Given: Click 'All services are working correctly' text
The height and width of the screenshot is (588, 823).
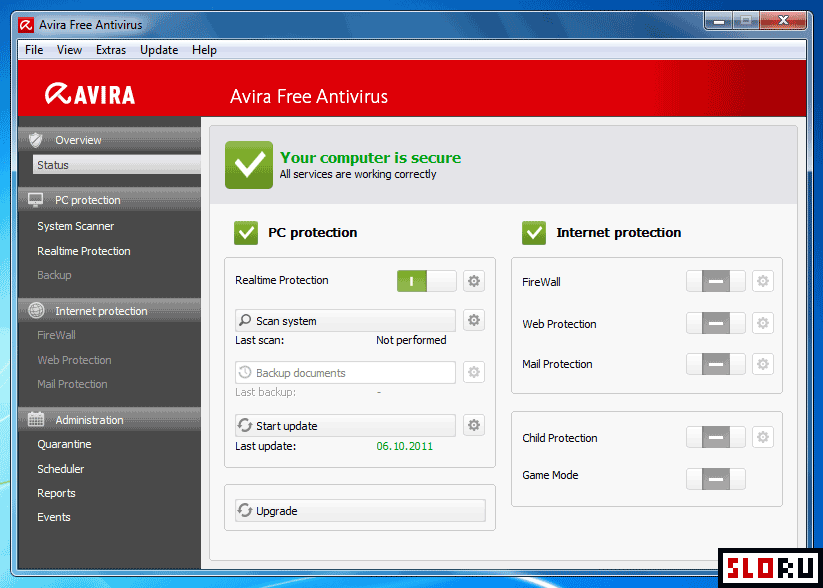Looking at the screenshot, I should coord(358,174).
